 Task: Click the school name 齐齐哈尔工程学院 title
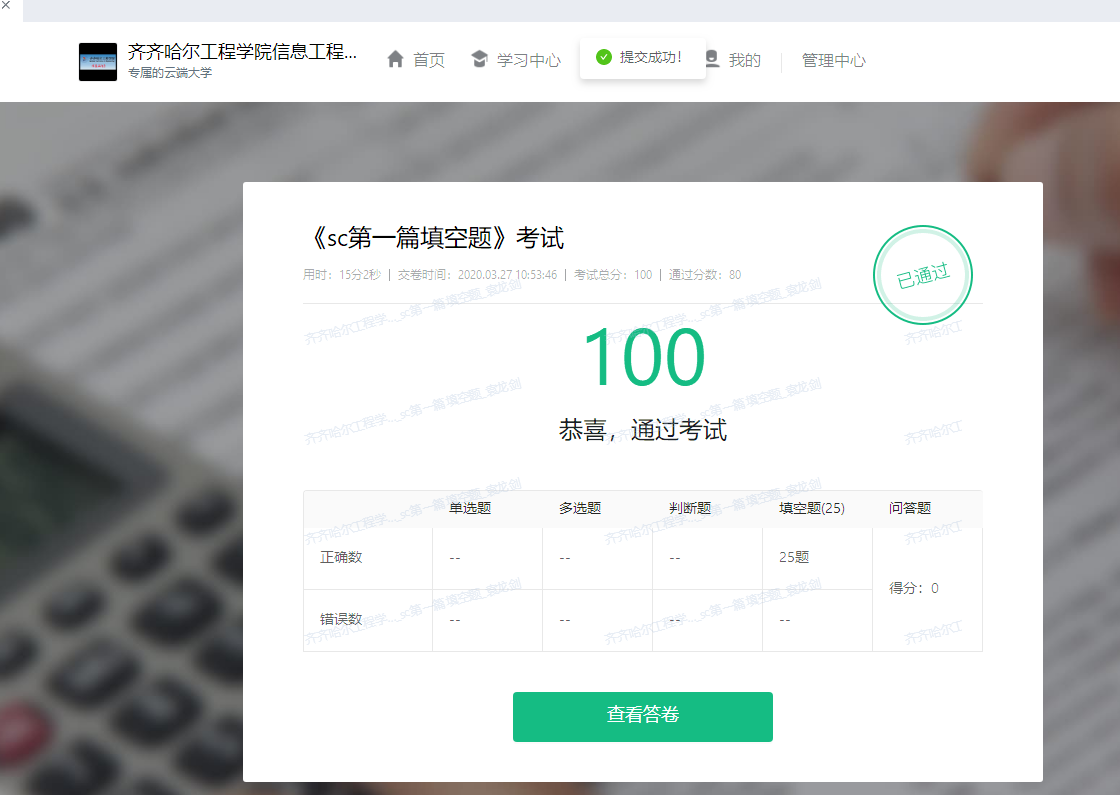click(242, 52)
